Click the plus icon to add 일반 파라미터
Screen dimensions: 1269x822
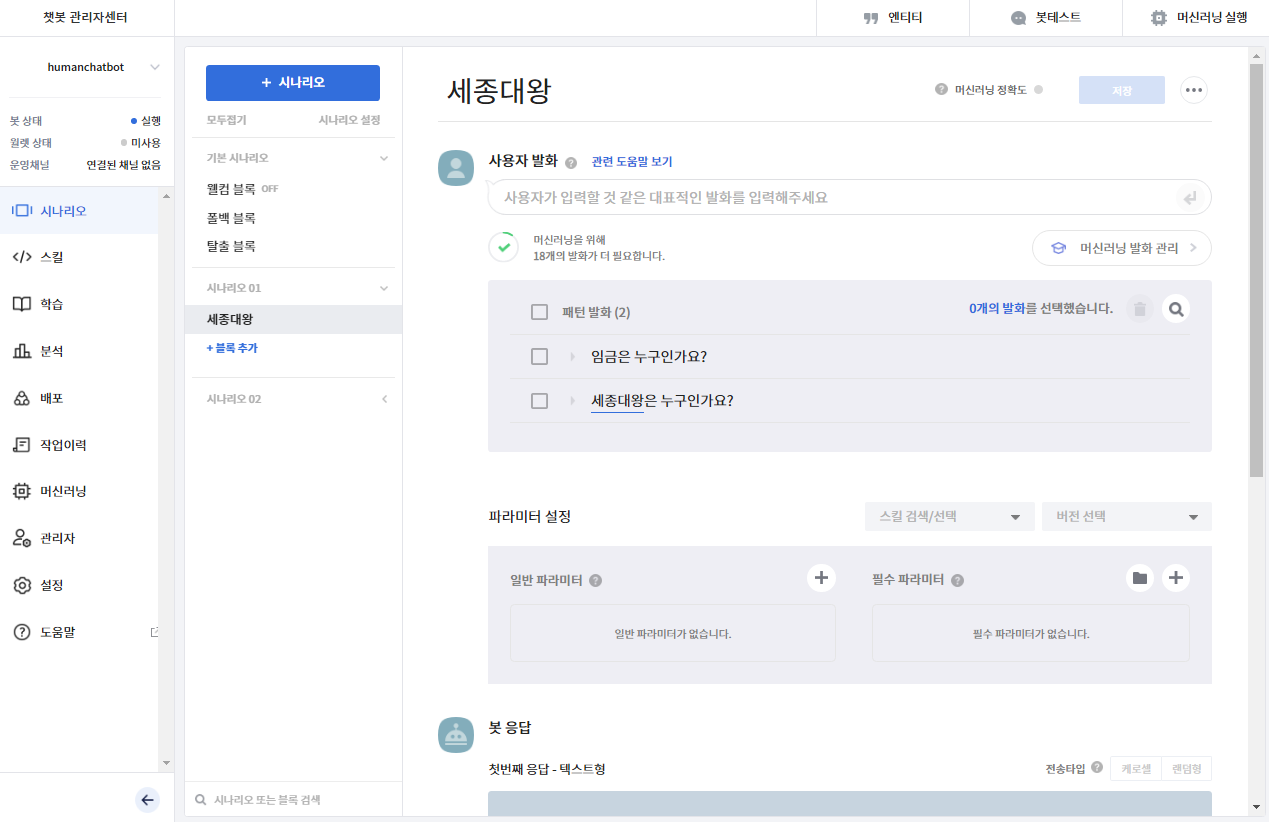tap(821, 577)
